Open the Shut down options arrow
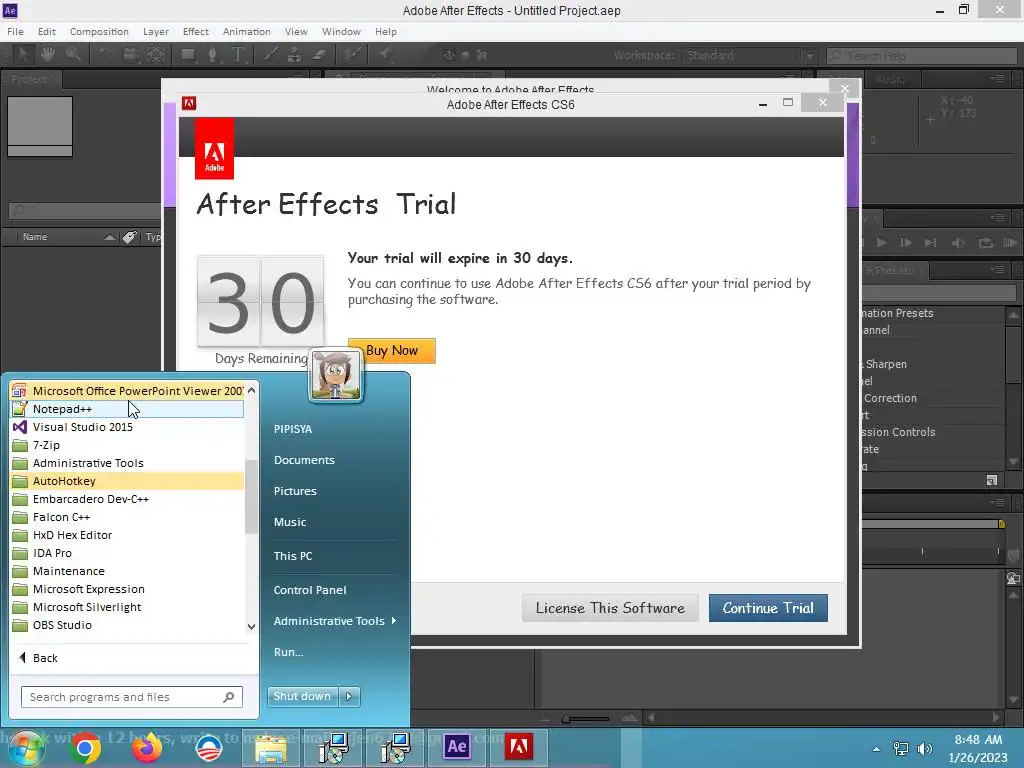Screen dimensions: 1024x768 point(349,696)
